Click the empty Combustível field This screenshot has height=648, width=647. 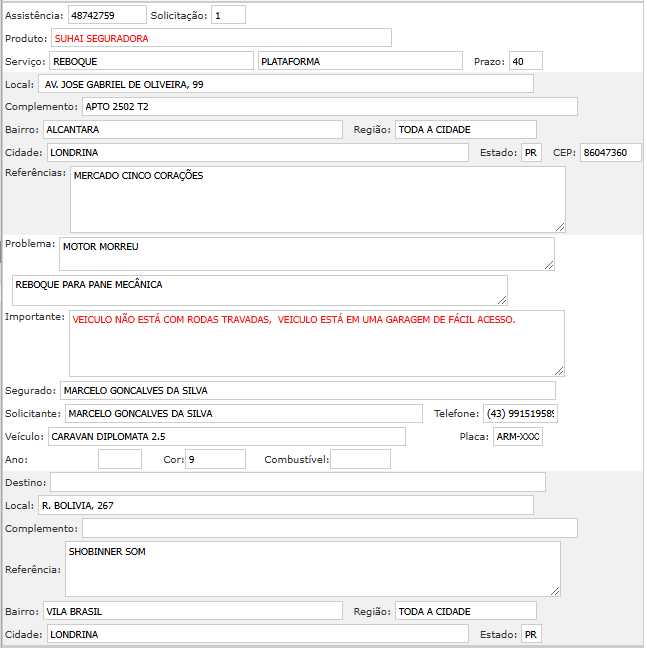360,459
